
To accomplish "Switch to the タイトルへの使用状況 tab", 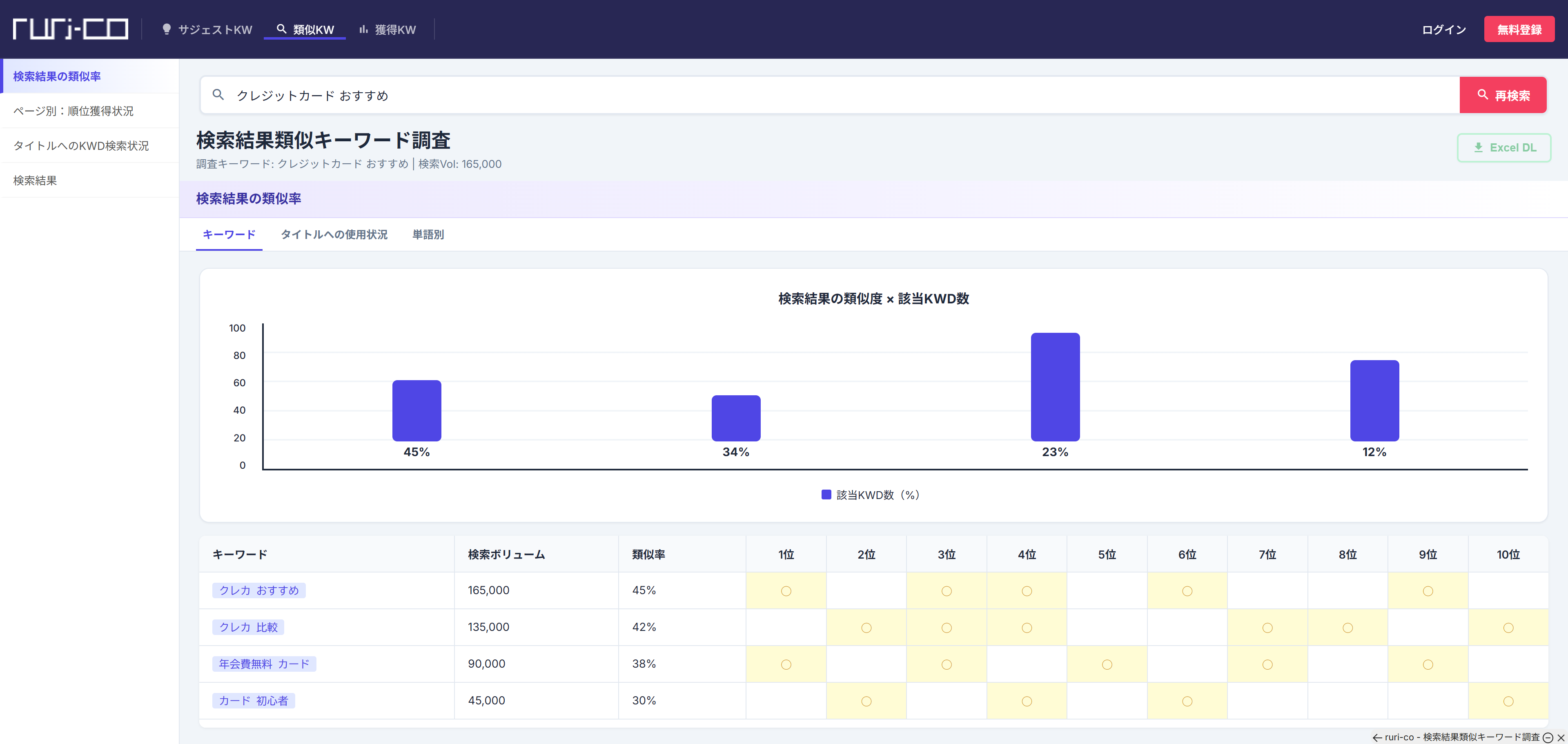I will pos(334,234).
